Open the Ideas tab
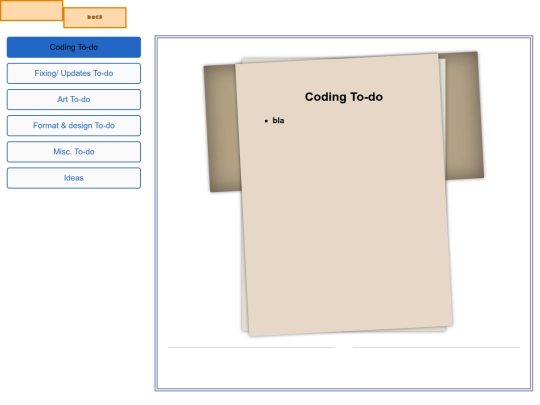This screenshot has height=405, width=540. click(x=74, y=178)
